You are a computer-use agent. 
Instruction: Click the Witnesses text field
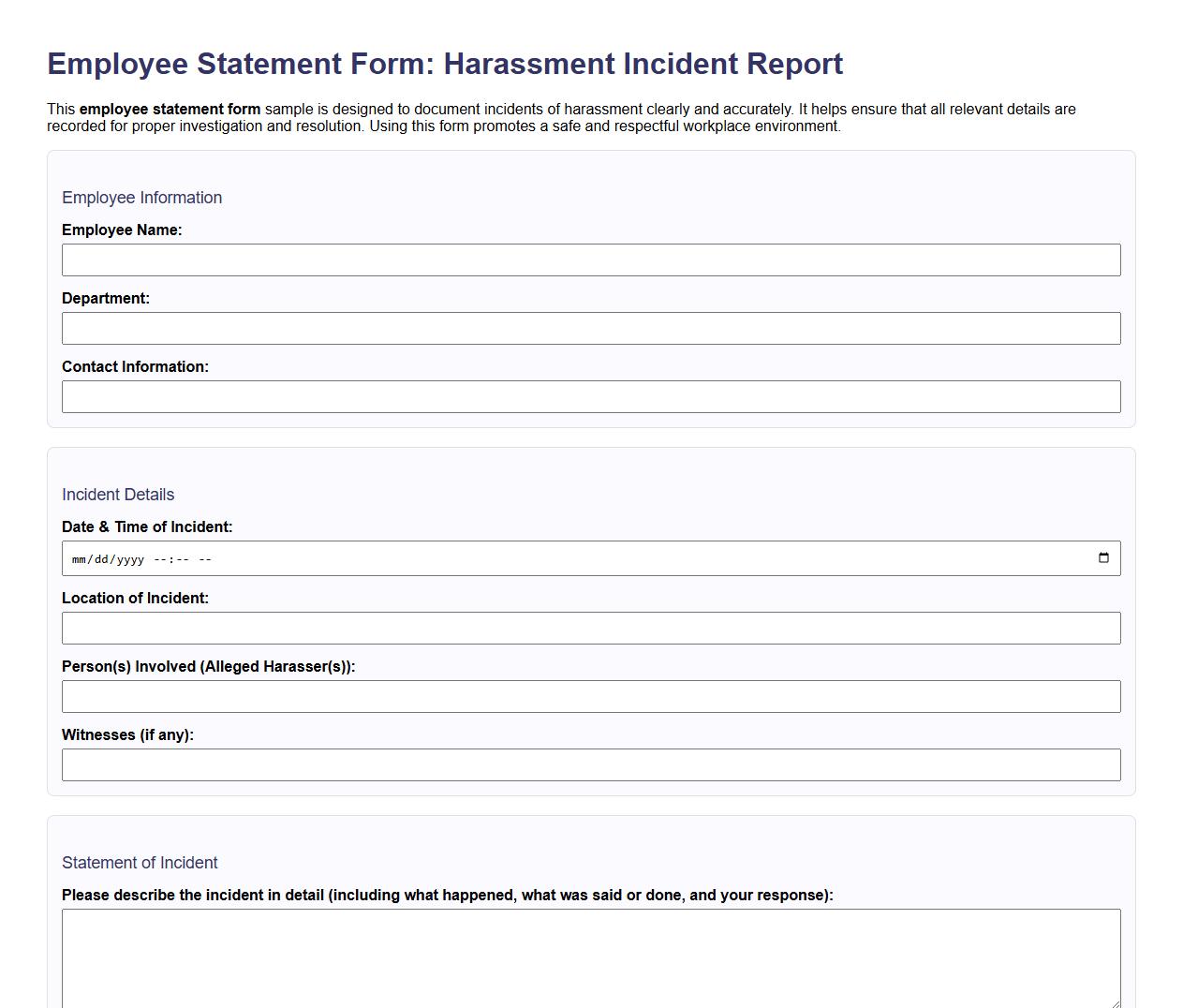click(590, 764)
